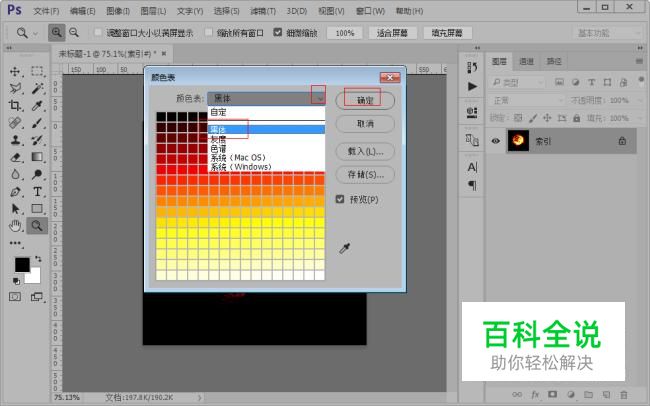Viewport: 650px width, 406px height.
Task: Open the Layers panel options menu
Action: tap(639, 61)
